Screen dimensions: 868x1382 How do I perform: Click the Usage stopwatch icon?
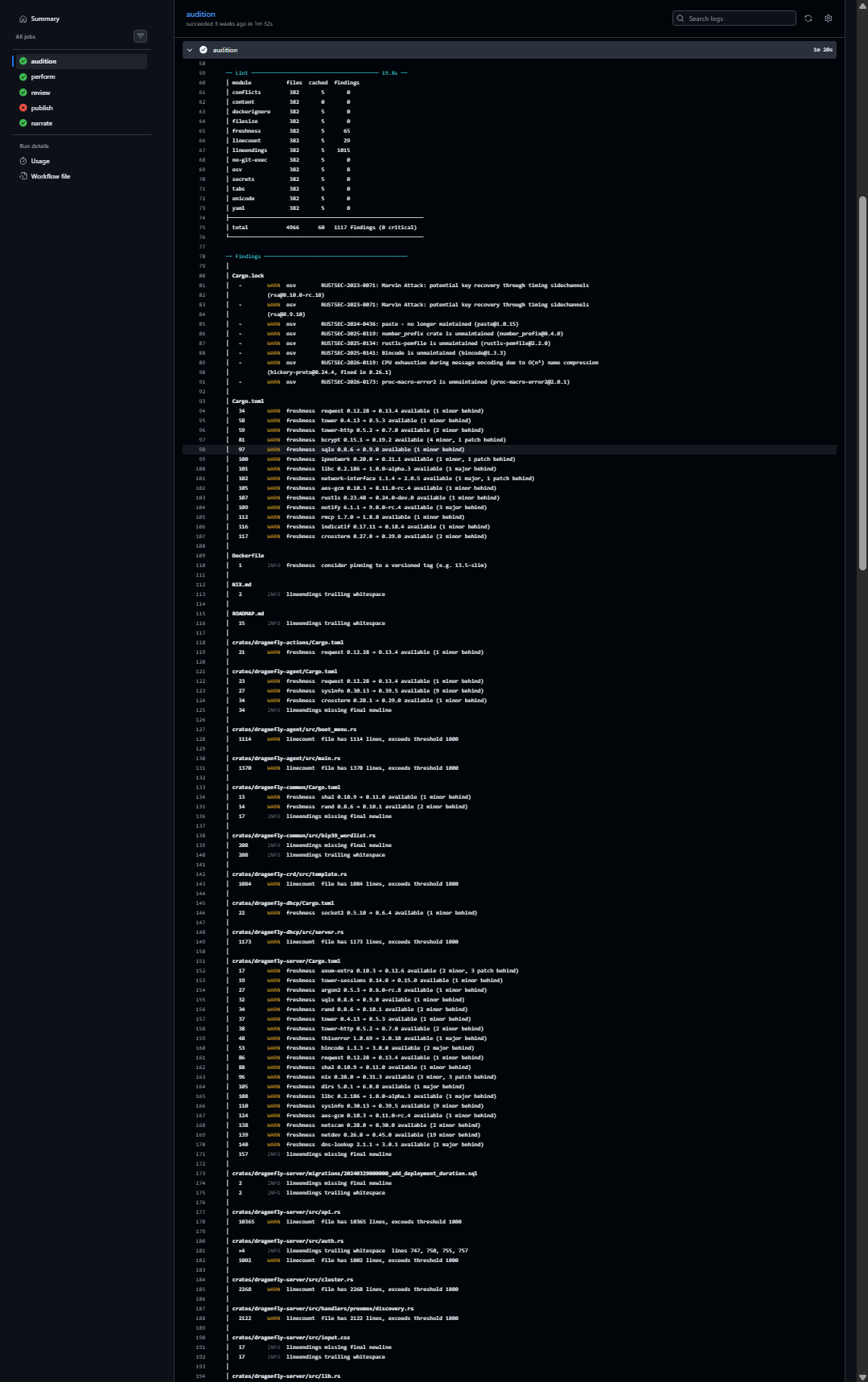pos(23,161)
